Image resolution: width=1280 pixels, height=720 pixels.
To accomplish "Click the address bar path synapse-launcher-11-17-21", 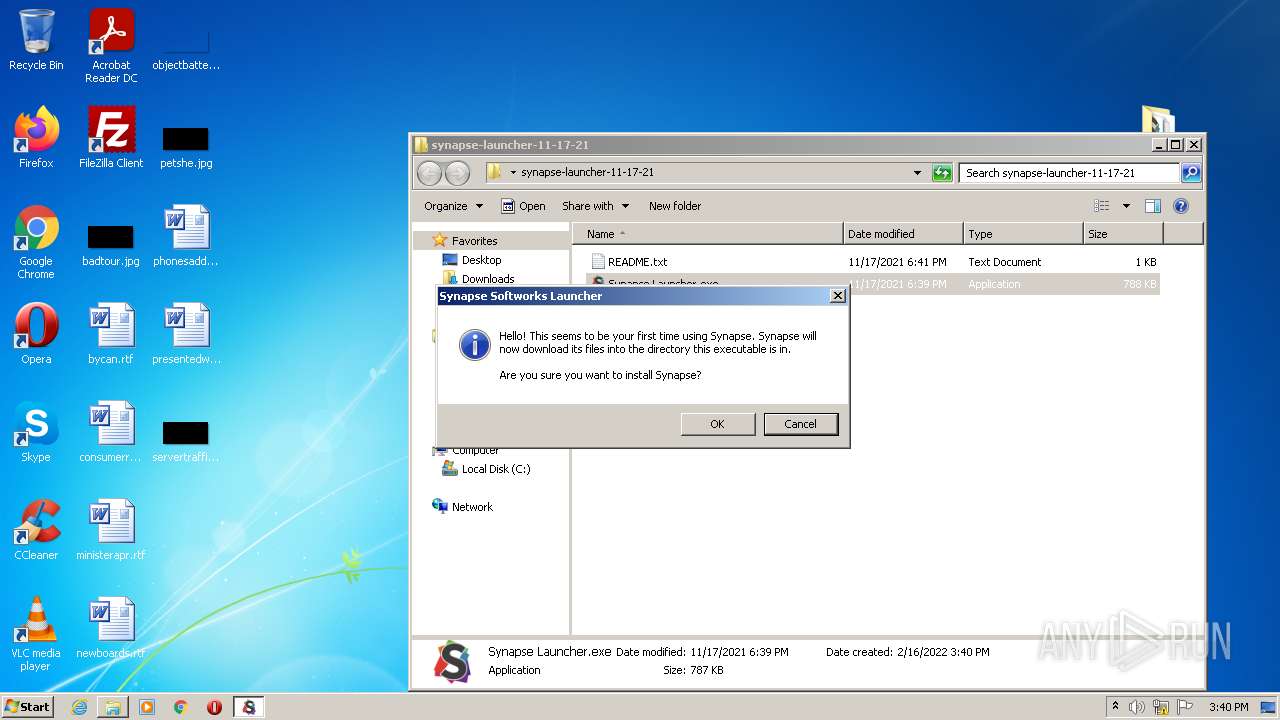I will (x=587, y=172).
